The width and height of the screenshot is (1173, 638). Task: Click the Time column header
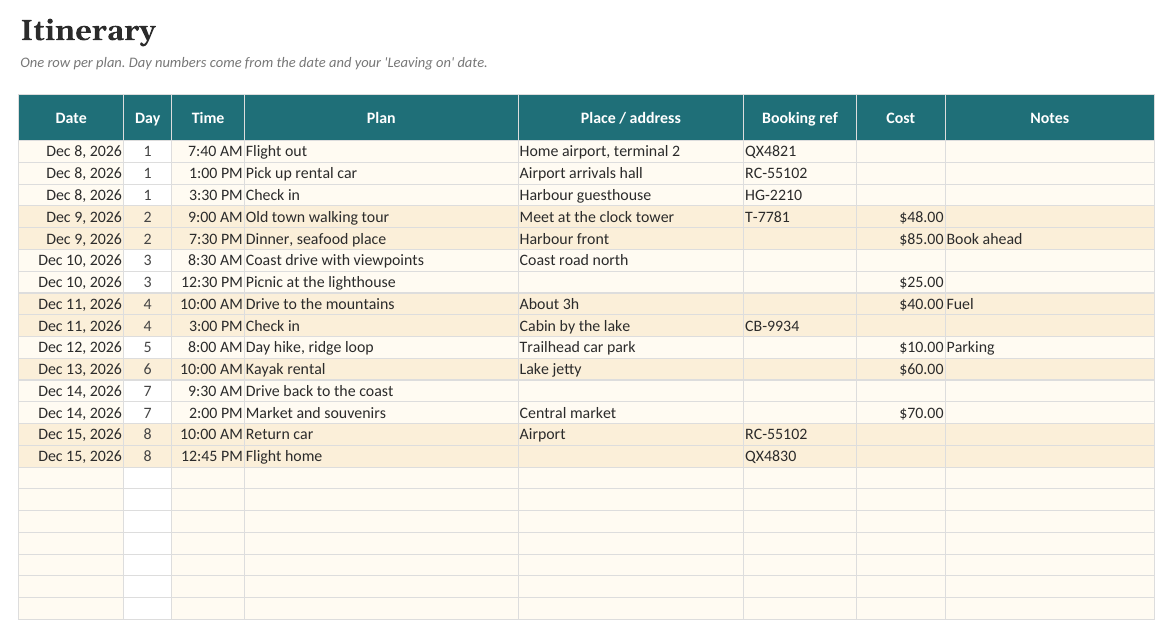[x=208, y=117]
